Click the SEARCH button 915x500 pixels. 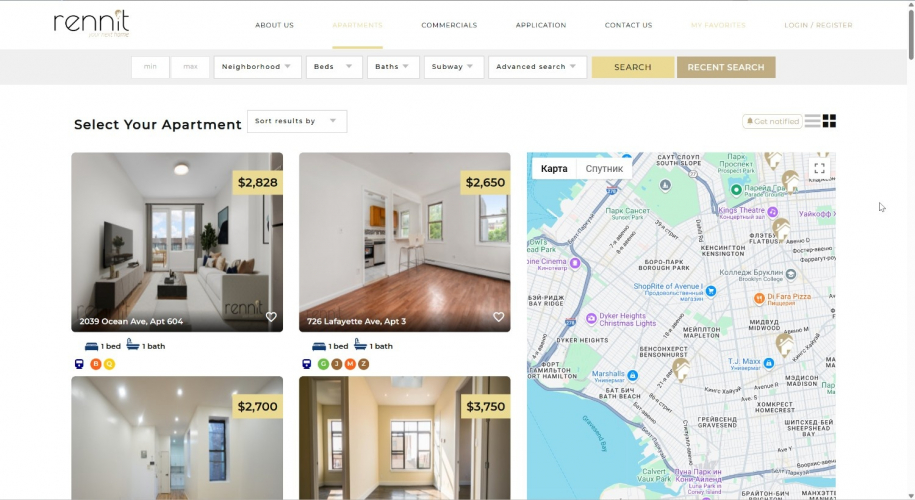633,67
